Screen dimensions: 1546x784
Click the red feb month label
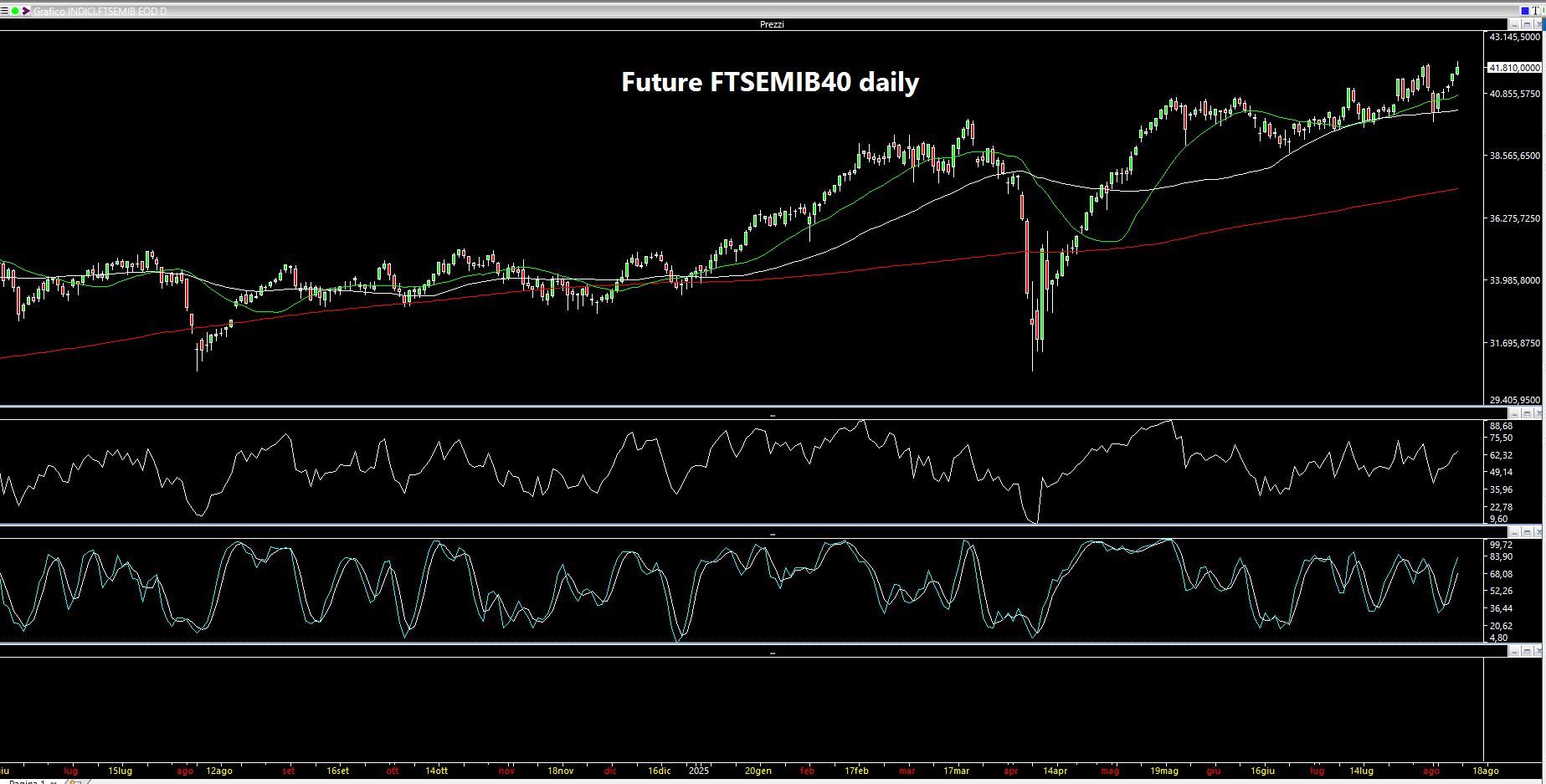[808, 771]
